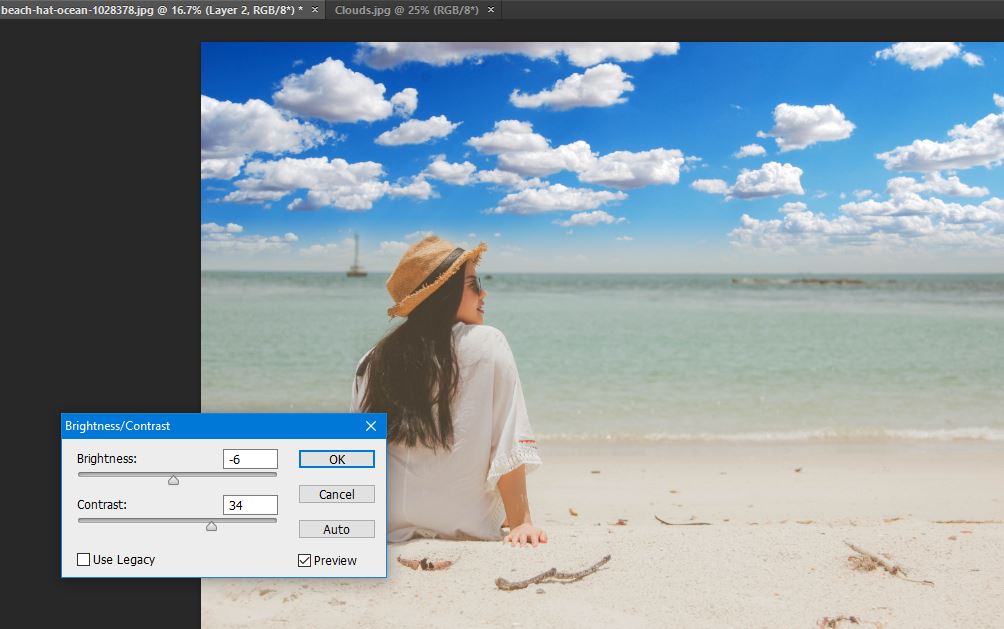Viewport: 1004px width, 629px height.
Task: Click the Contrast slider handle
Action: [x=211, y=527]
